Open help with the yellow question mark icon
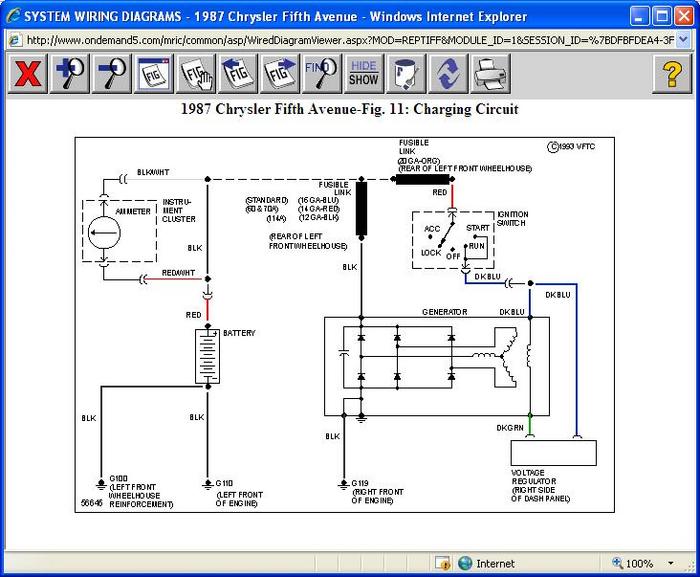 (672, 74)
